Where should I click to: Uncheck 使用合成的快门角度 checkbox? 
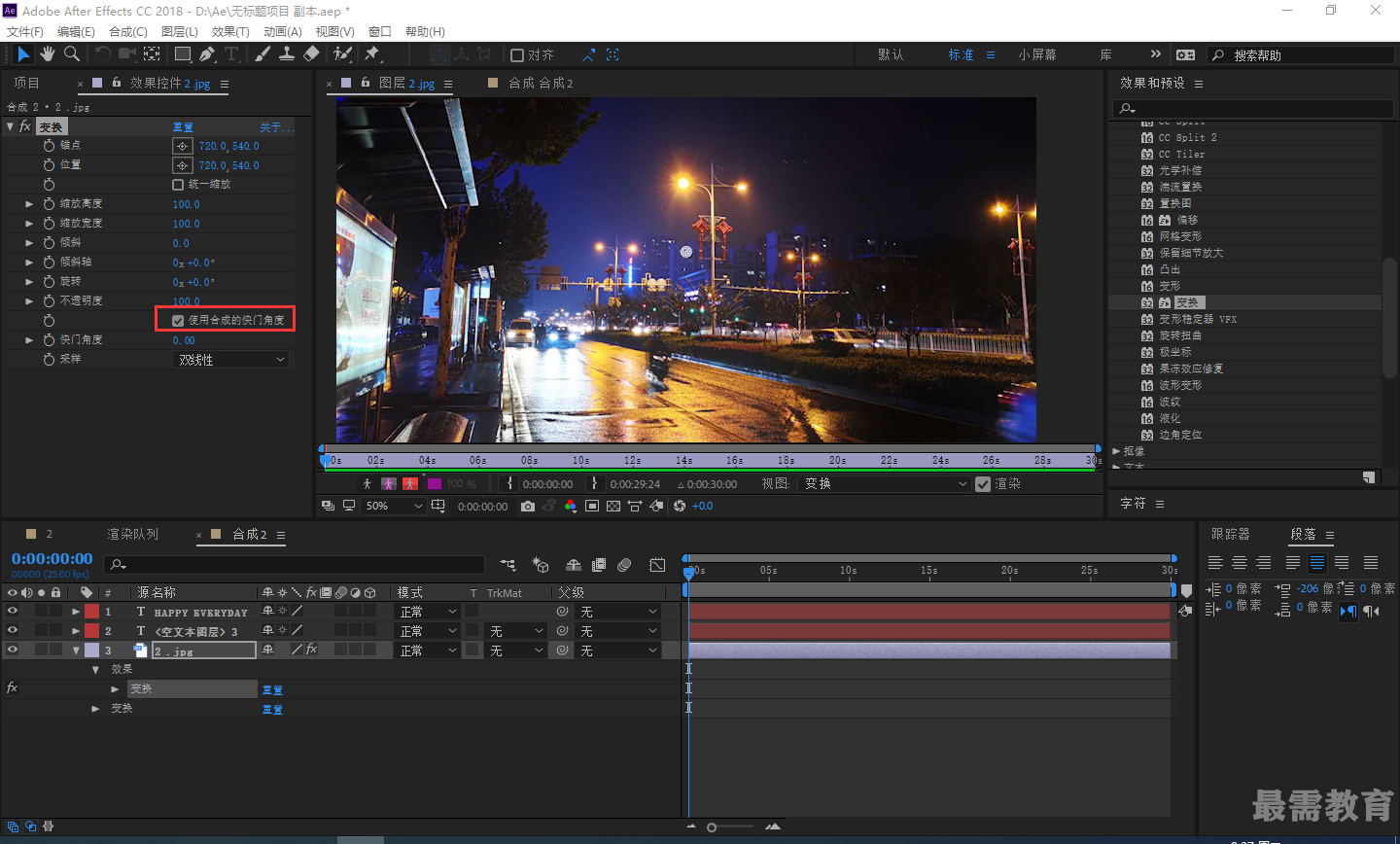[x=178, y=320]
